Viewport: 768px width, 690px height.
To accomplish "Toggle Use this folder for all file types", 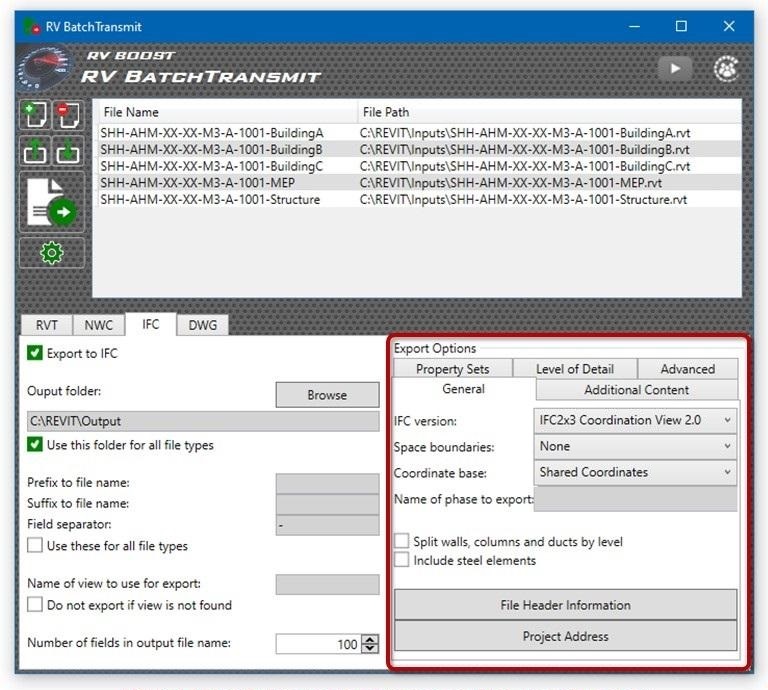I will click(35, 445).
